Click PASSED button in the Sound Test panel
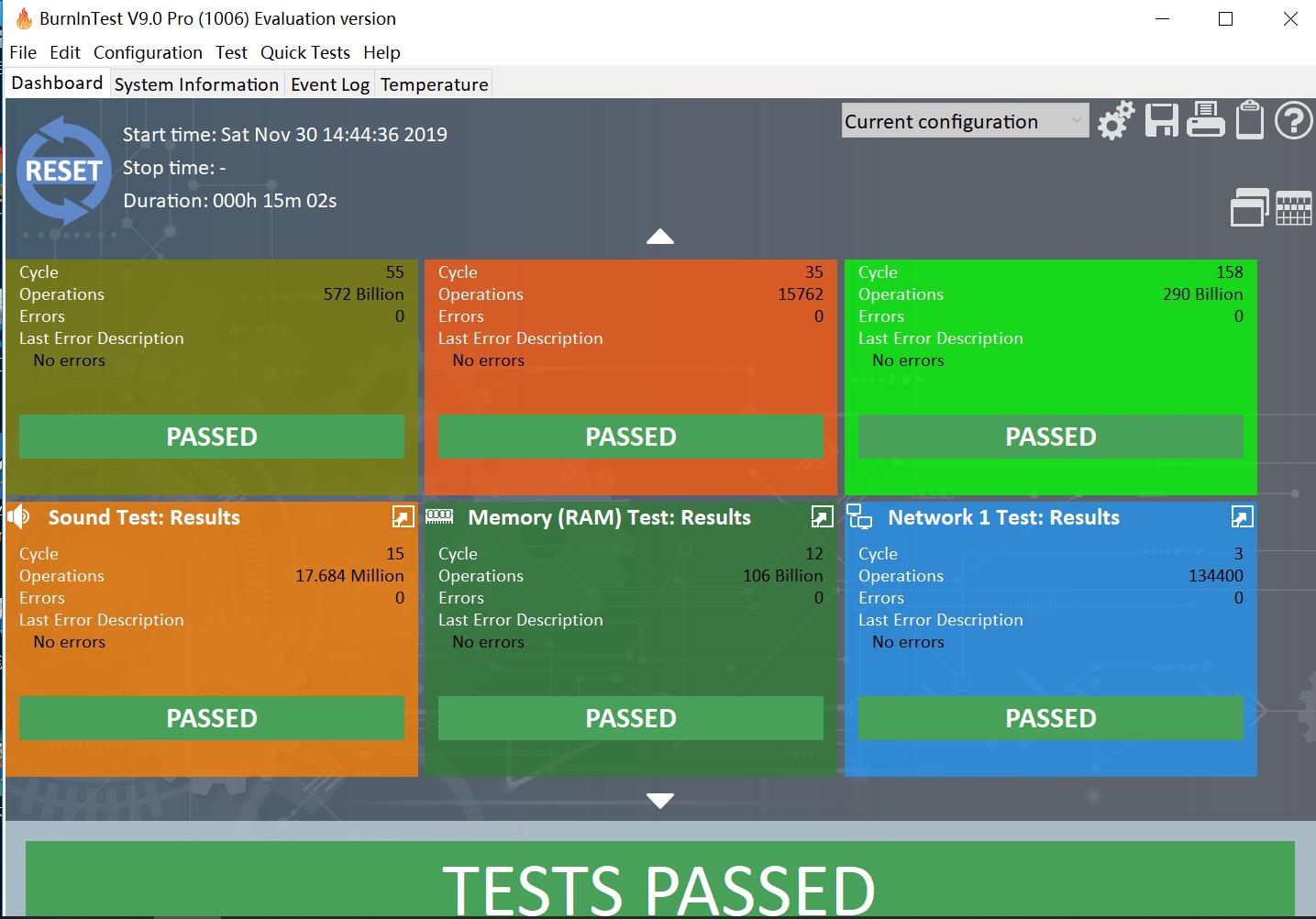Screen dimensions: 1316x919 211,718
